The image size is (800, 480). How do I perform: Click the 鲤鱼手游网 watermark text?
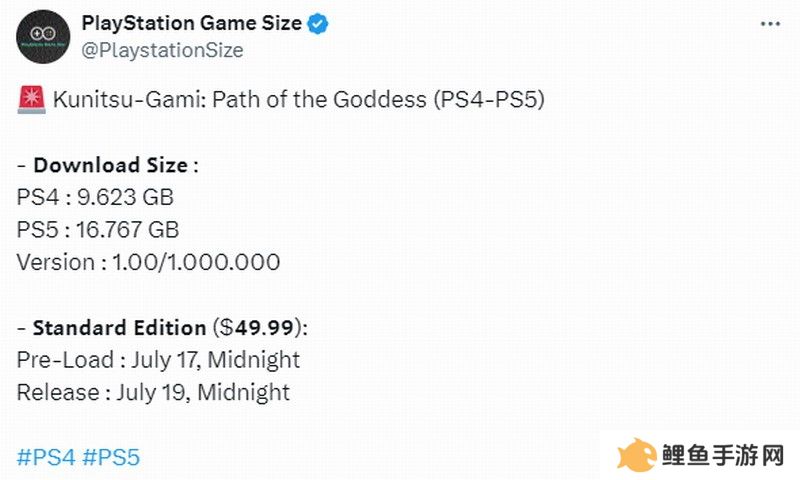pos(723,456)
